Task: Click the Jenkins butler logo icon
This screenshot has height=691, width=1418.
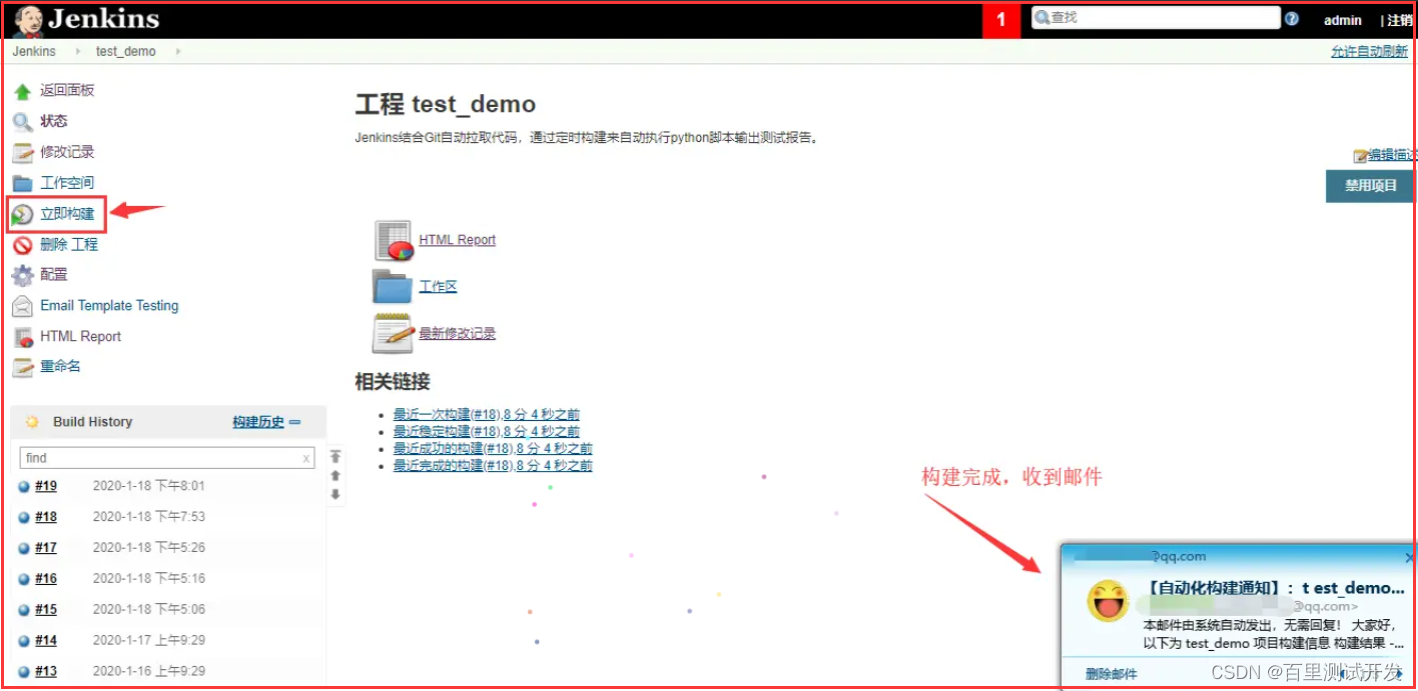Action: (27, 20)
